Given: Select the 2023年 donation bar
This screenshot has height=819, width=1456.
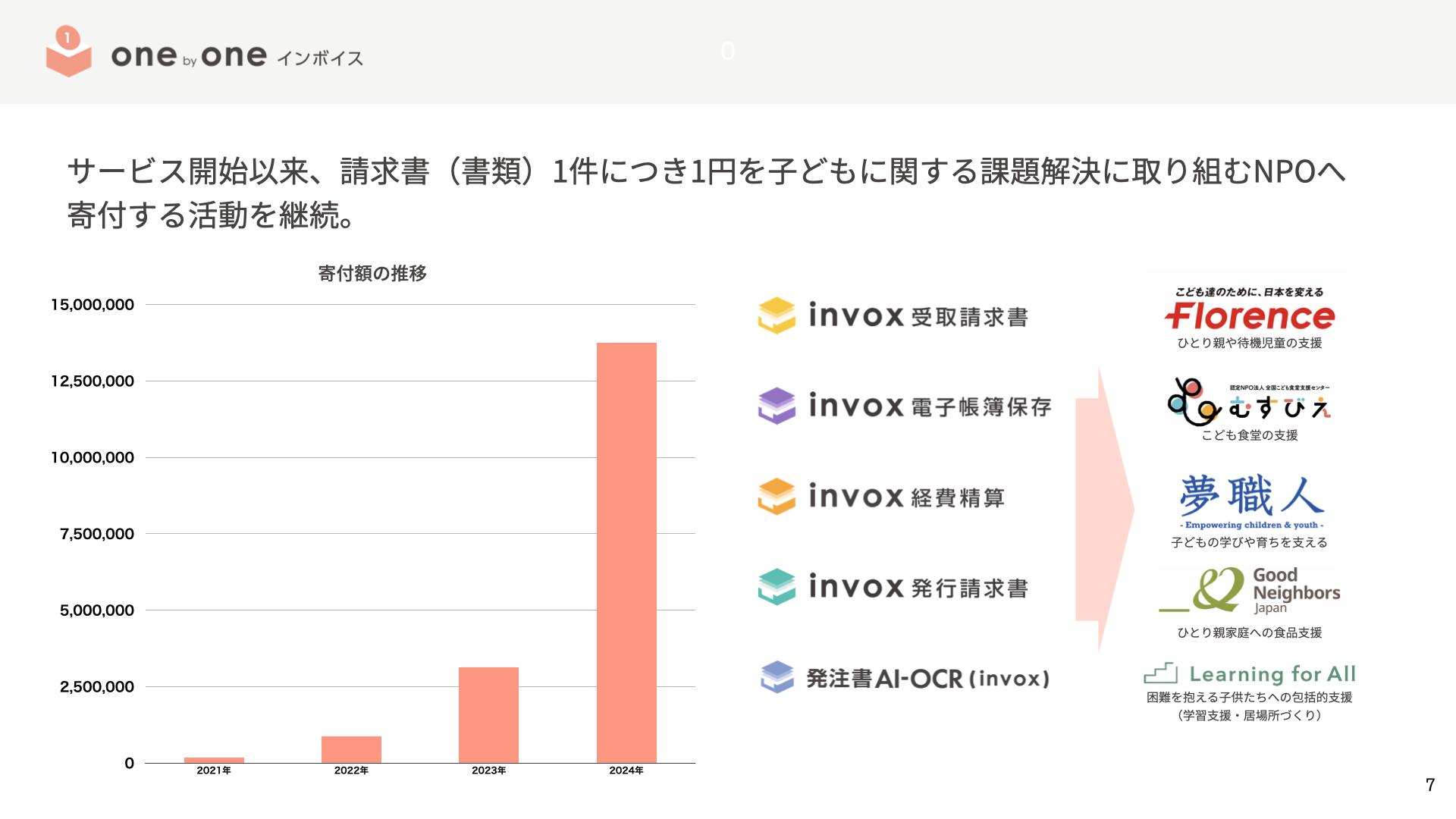Looking at the screenshot, I should click(488, 714).
